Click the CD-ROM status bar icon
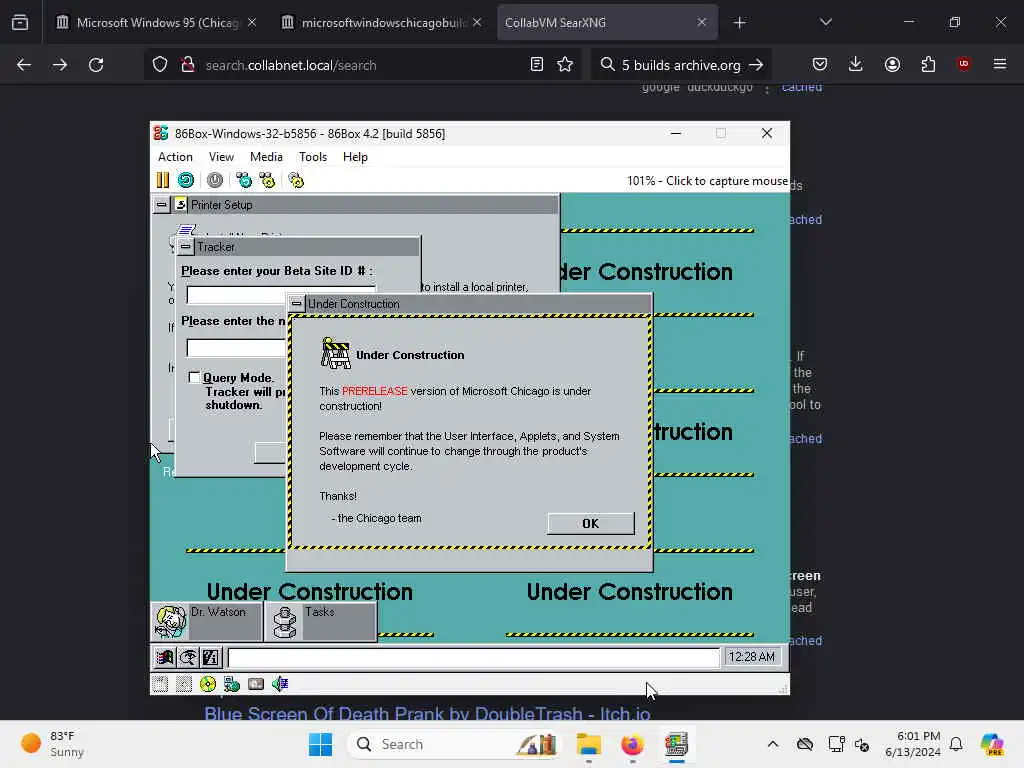 pyautogui.click(x=208, y=684)
